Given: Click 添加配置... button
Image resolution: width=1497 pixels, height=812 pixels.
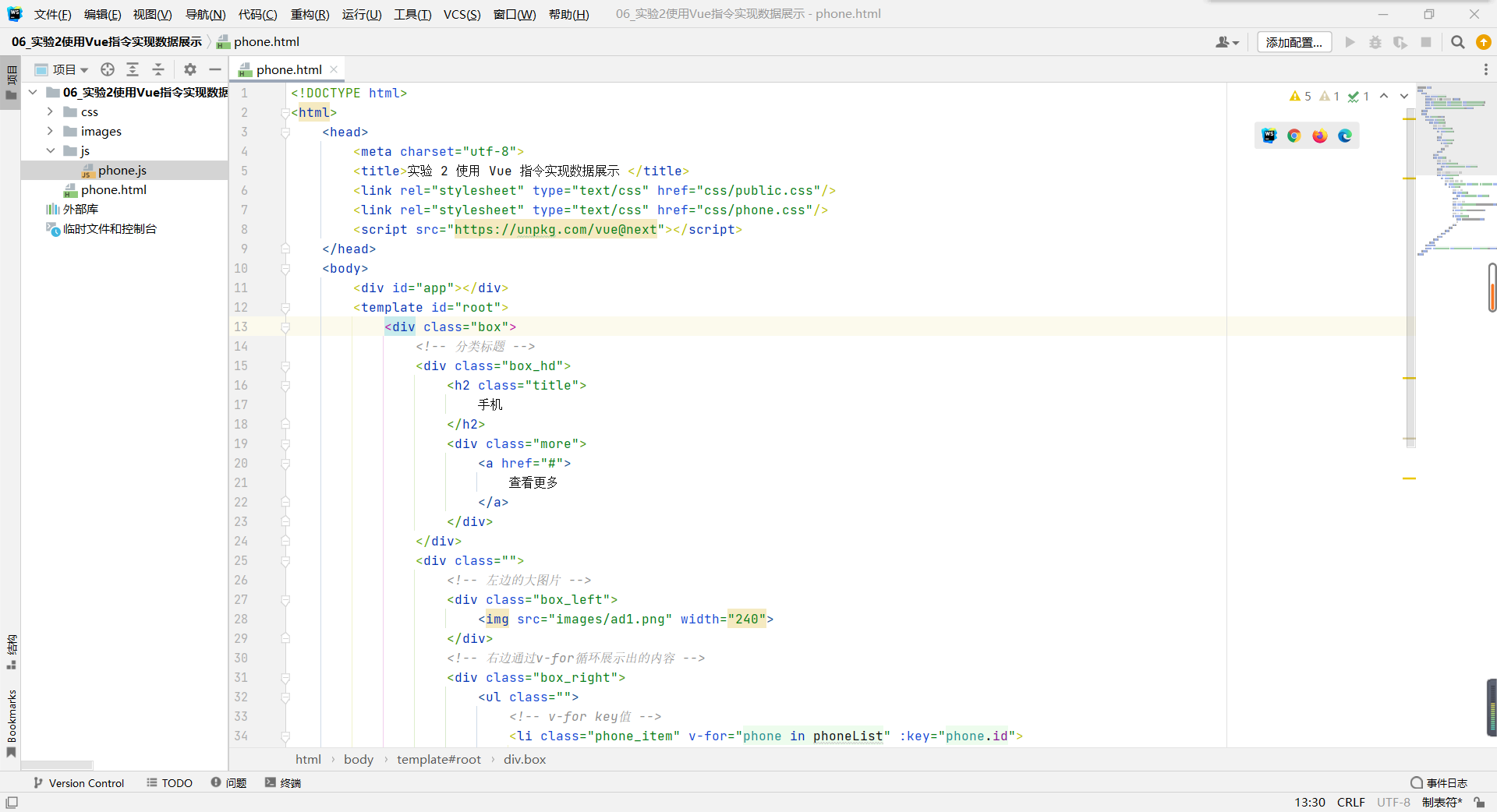Looking at the screenshot, I should click(x=1294, y=42).
